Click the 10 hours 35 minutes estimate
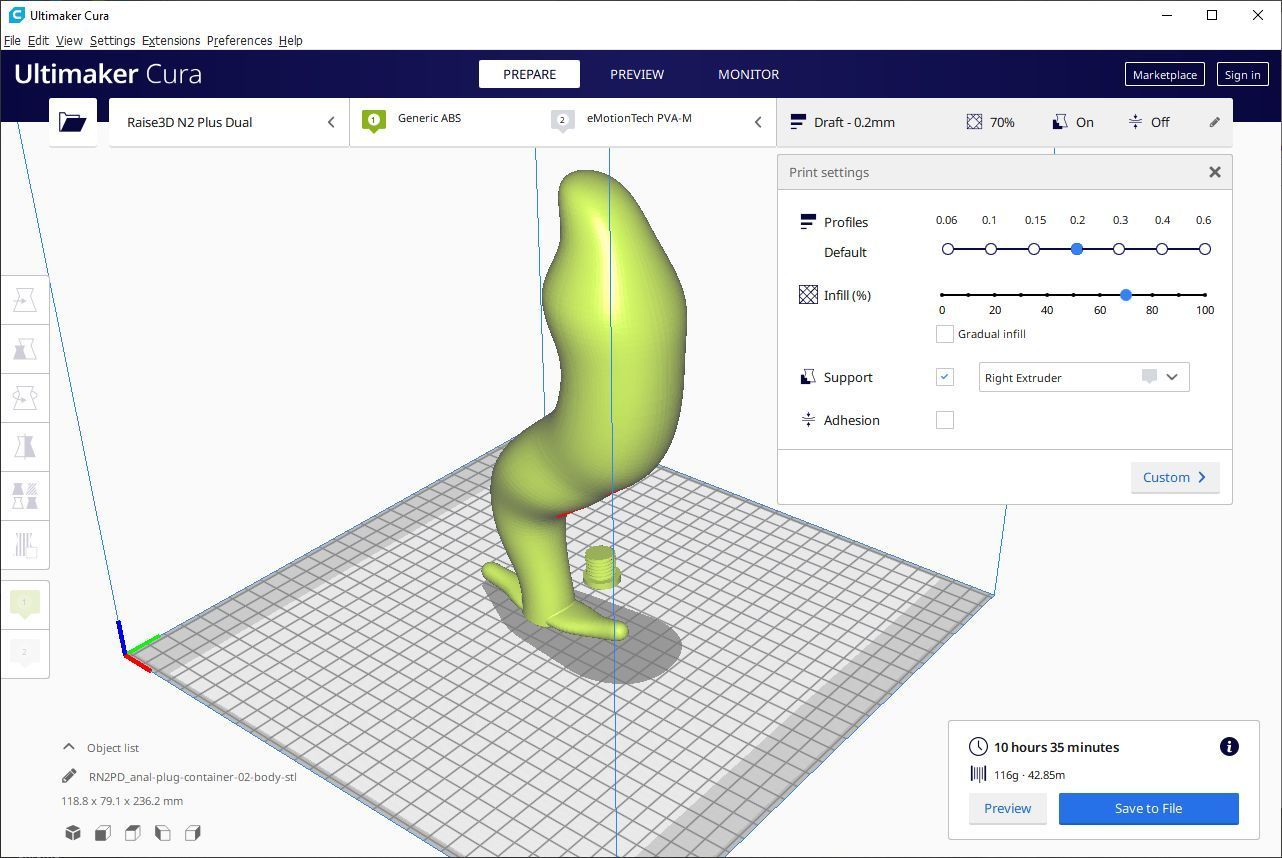 click(1056, 747)
